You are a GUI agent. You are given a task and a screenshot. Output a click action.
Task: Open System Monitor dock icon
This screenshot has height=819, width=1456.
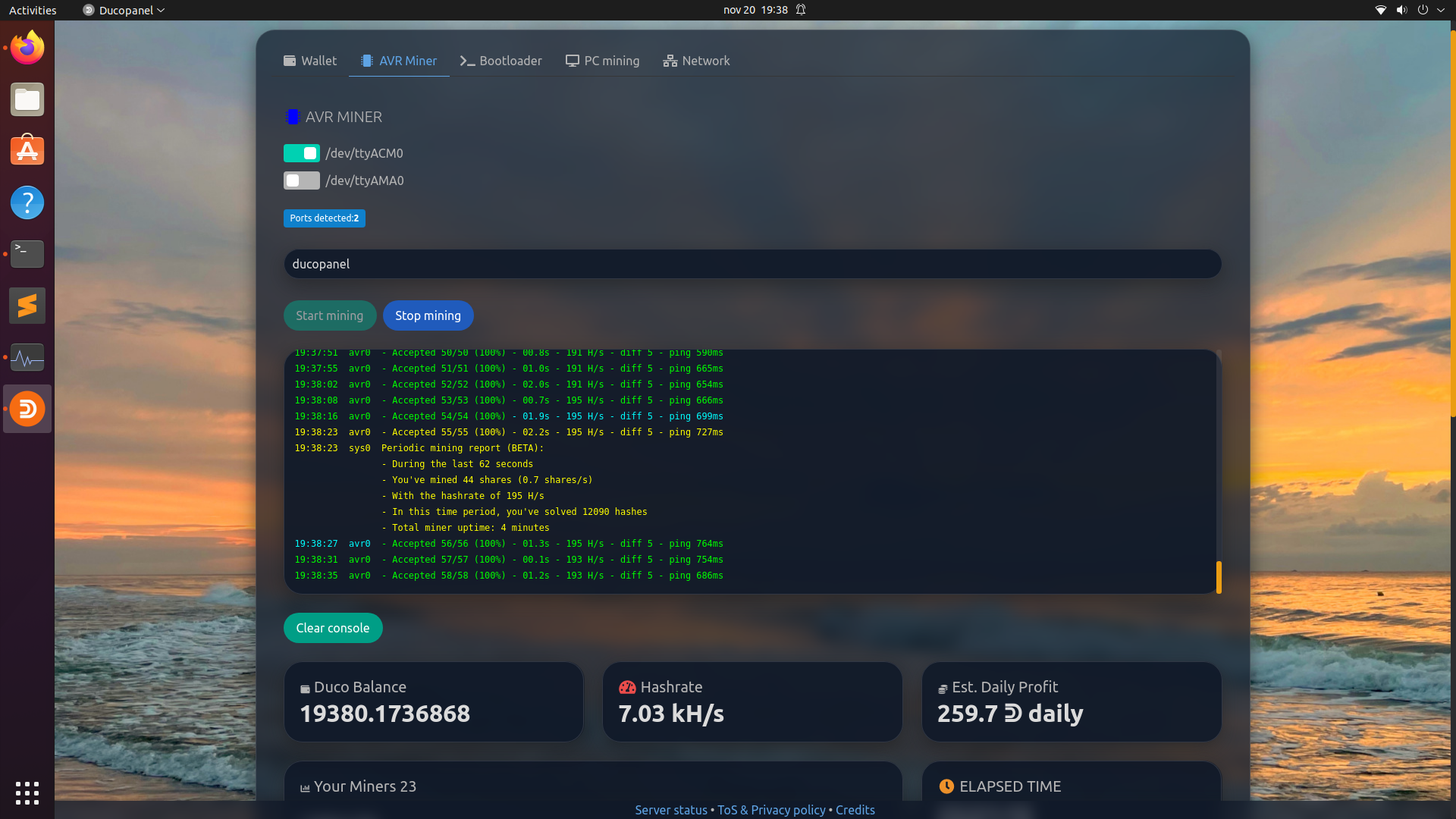coord(27,357)
